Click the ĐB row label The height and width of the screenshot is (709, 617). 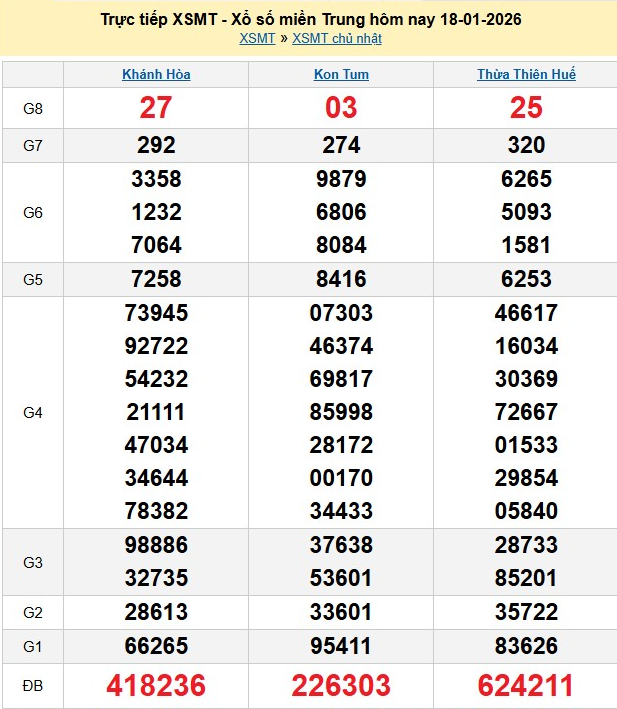pos(32,685)
